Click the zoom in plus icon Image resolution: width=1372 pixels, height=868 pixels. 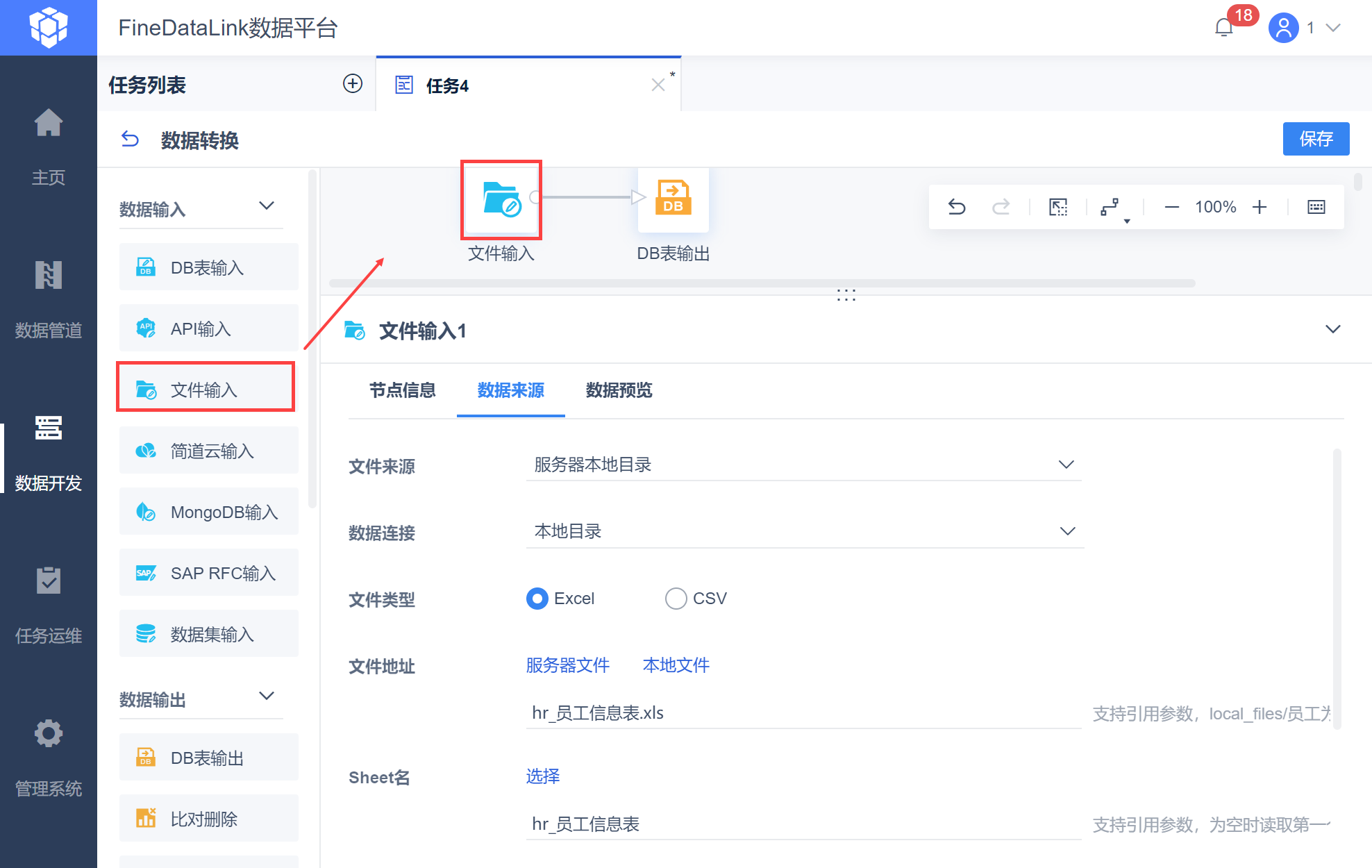pos(1260,207)
